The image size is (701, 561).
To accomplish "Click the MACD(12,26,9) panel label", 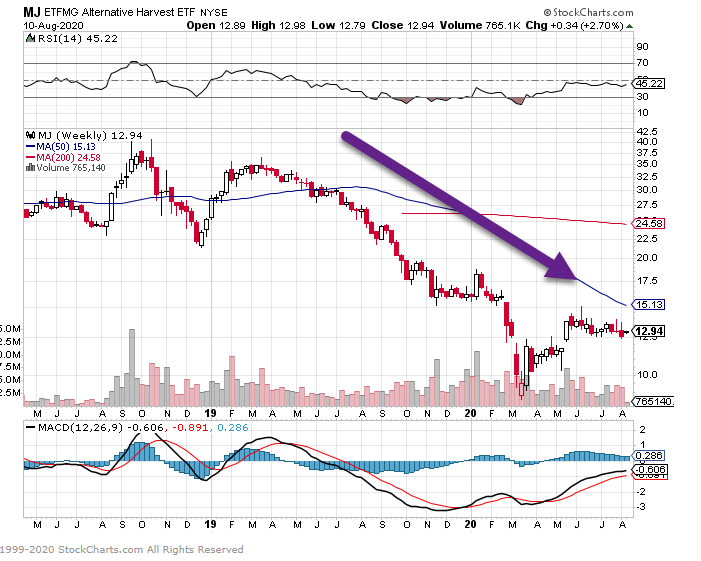I will point(80,428).
